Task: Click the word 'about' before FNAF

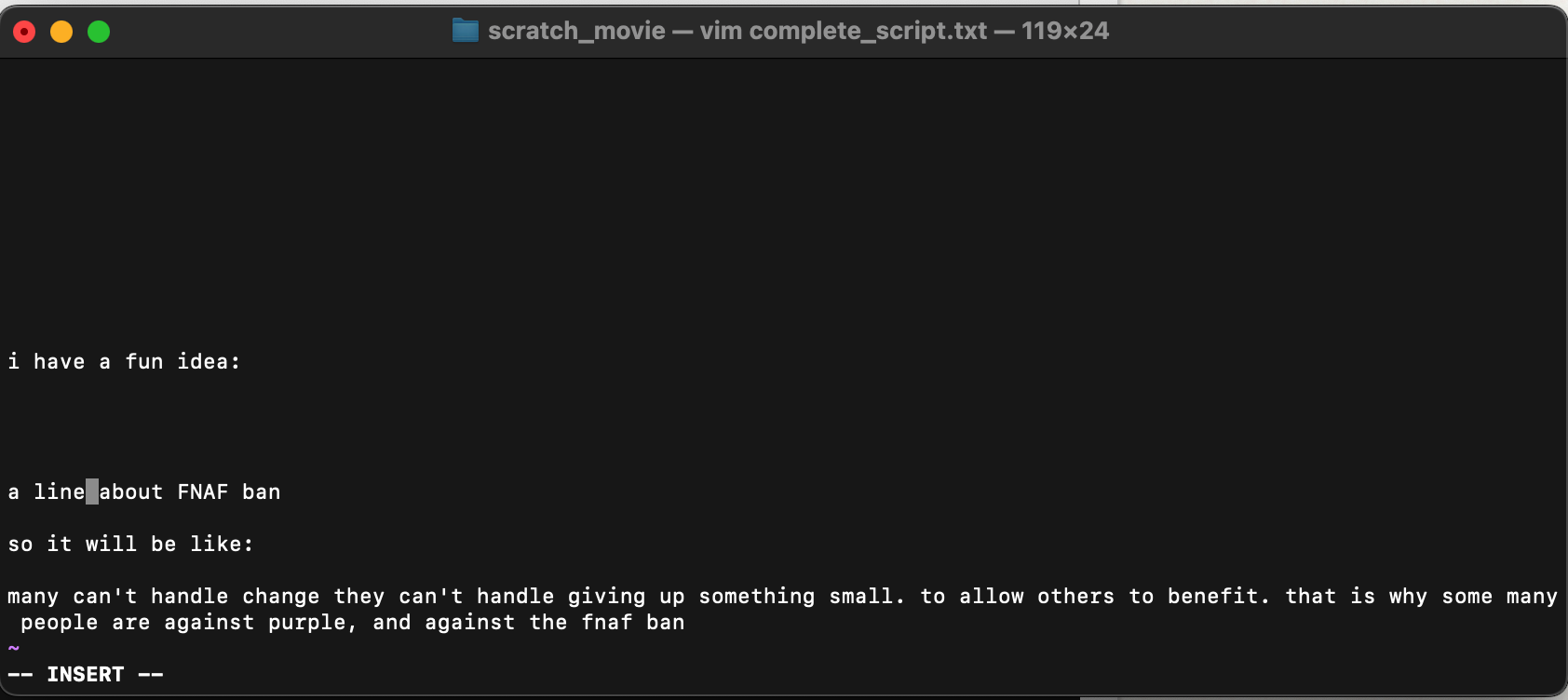Action: (130, 491)
